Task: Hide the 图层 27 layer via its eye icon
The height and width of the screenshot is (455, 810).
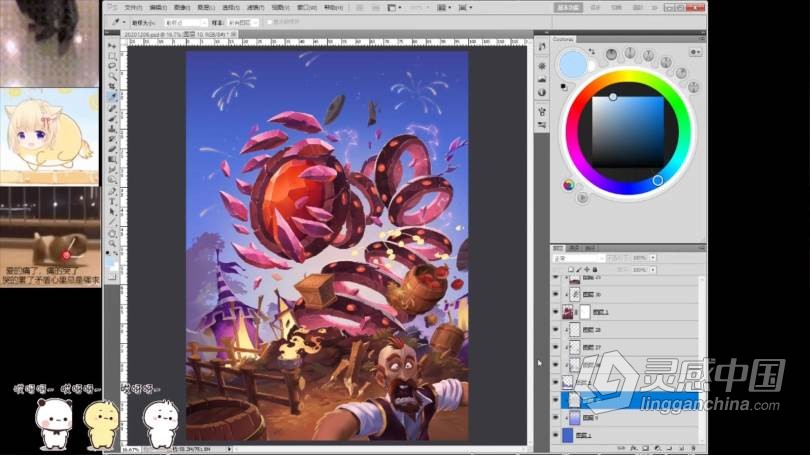Action: pos(556,347)
